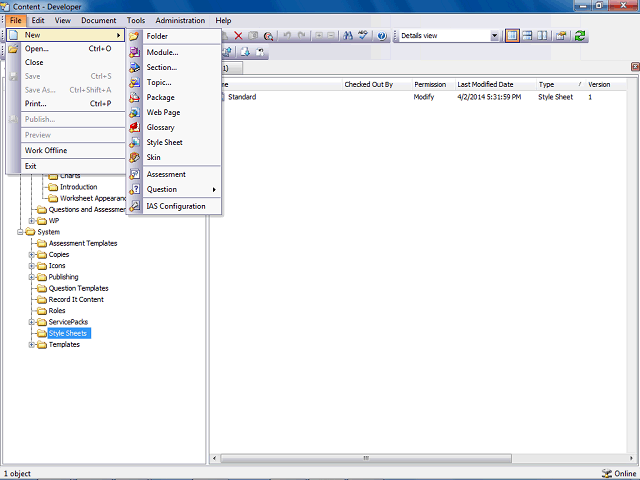
Task: Select the Record It Content folder
Action: (x=76, y=300)
